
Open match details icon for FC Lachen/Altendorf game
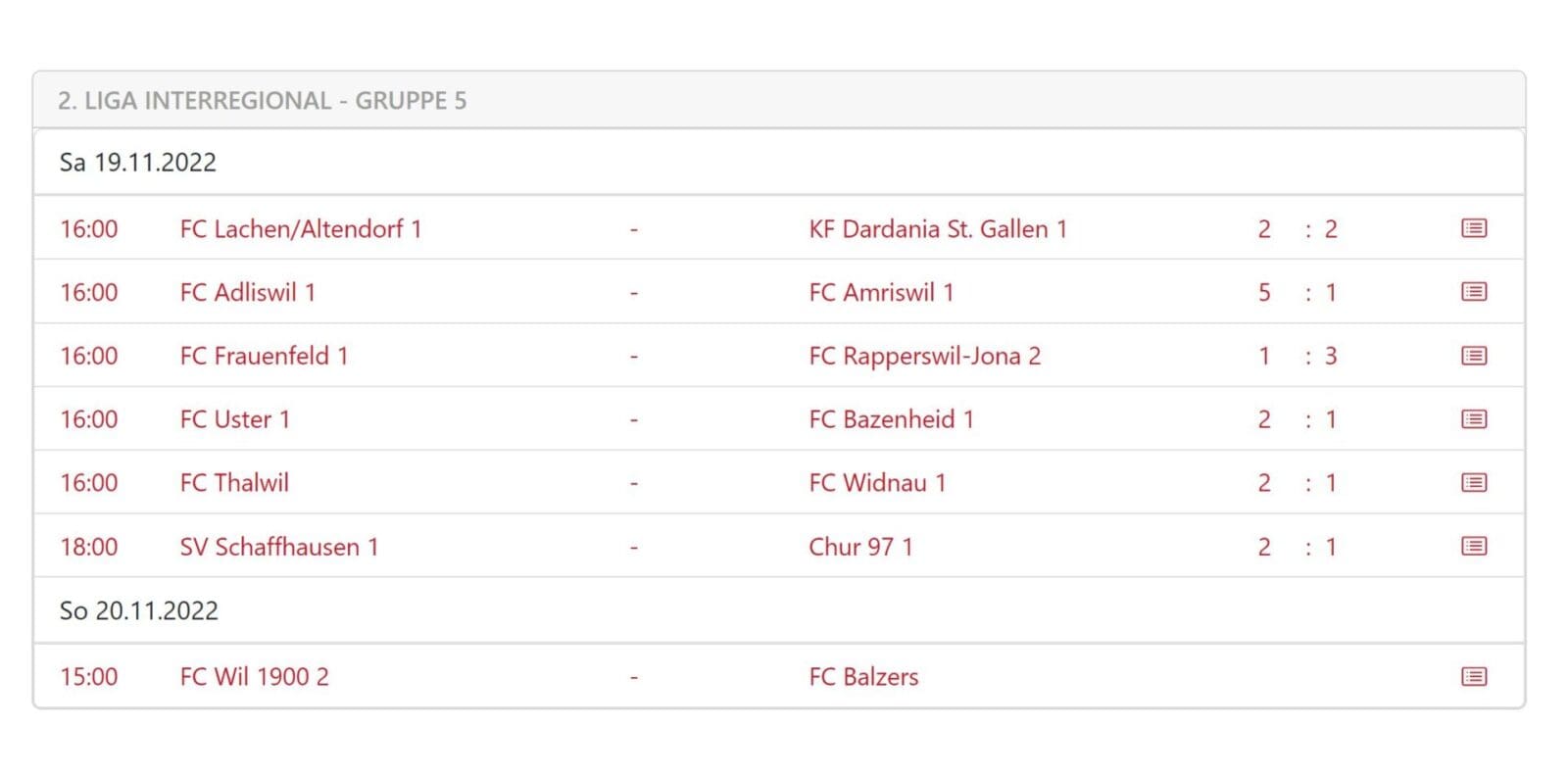1474,228
